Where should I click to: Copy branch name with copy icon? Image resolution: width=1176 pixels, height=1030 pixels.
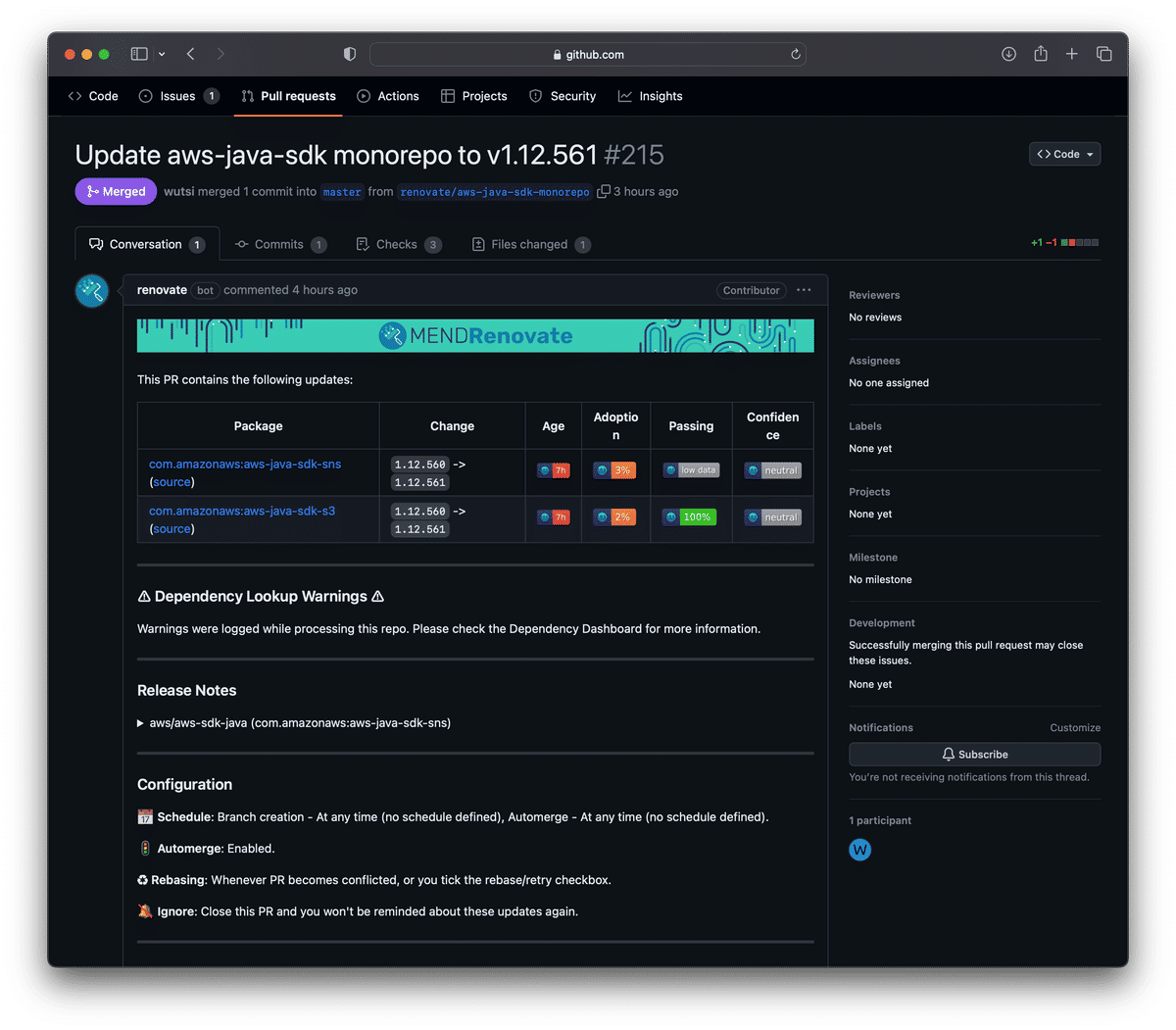coord(604,191)
